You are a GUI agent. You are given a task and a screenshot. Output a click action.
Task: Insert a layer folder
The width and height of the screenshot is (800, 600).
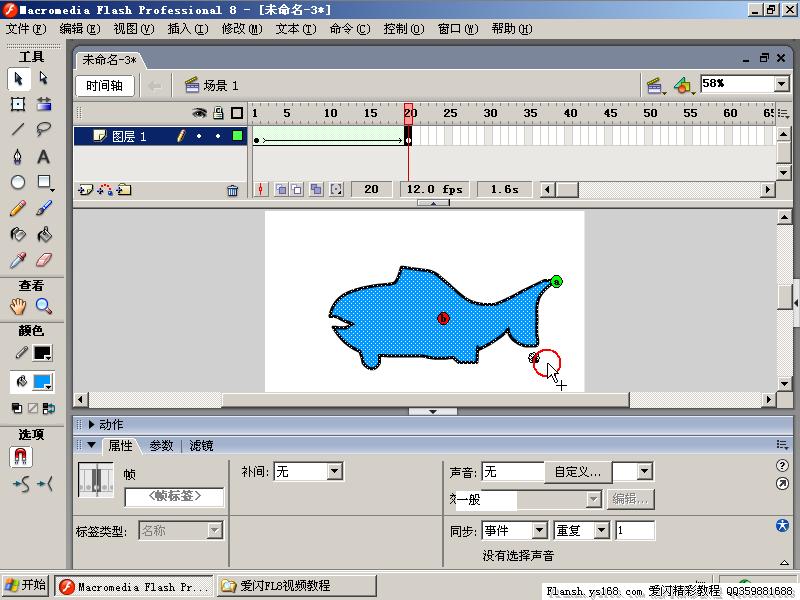[x=124, y=190]
